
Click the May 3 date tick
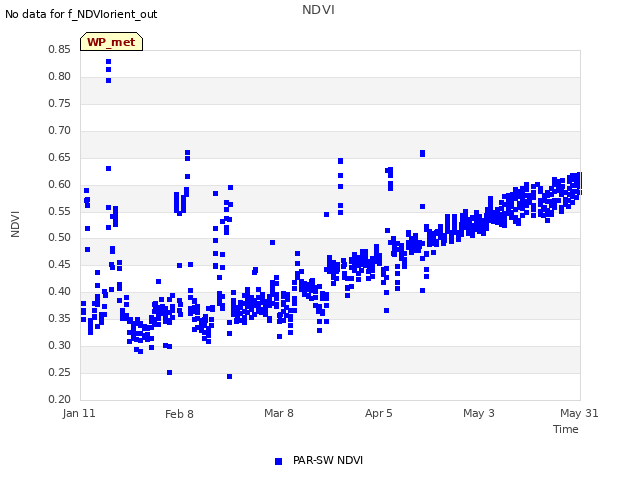479,413
